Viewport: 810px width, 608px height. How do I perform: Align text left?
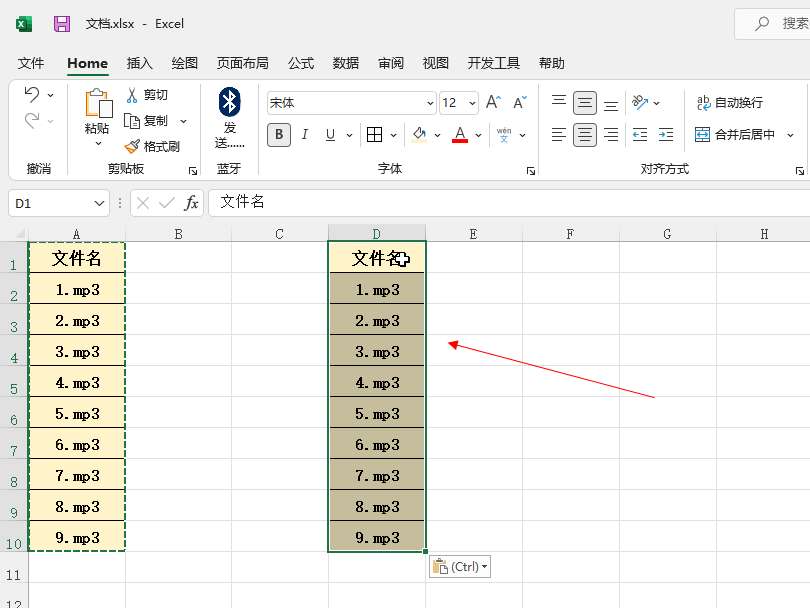(x=558, y=135)
